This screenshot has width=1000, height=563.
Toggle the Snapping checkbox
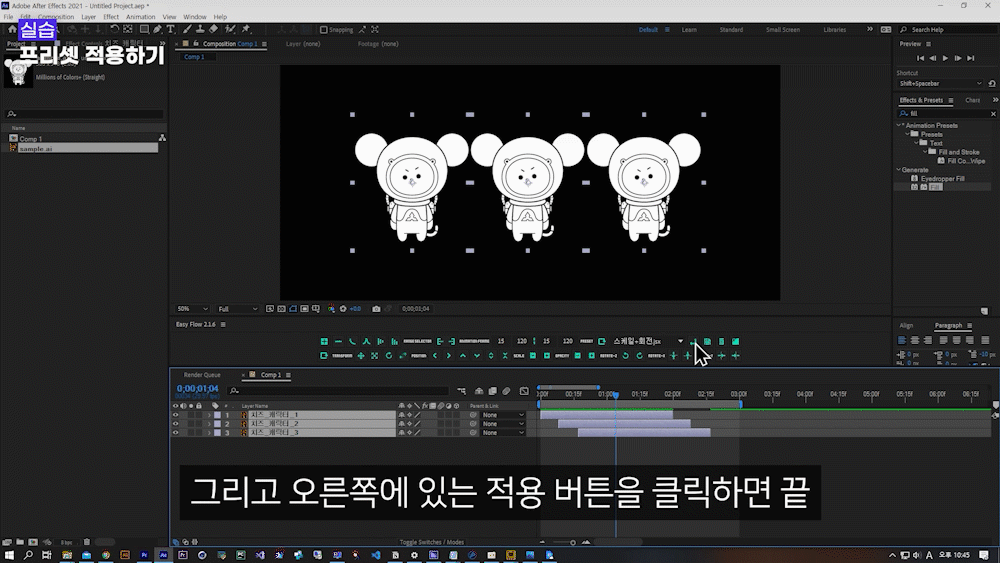point(323,29)
